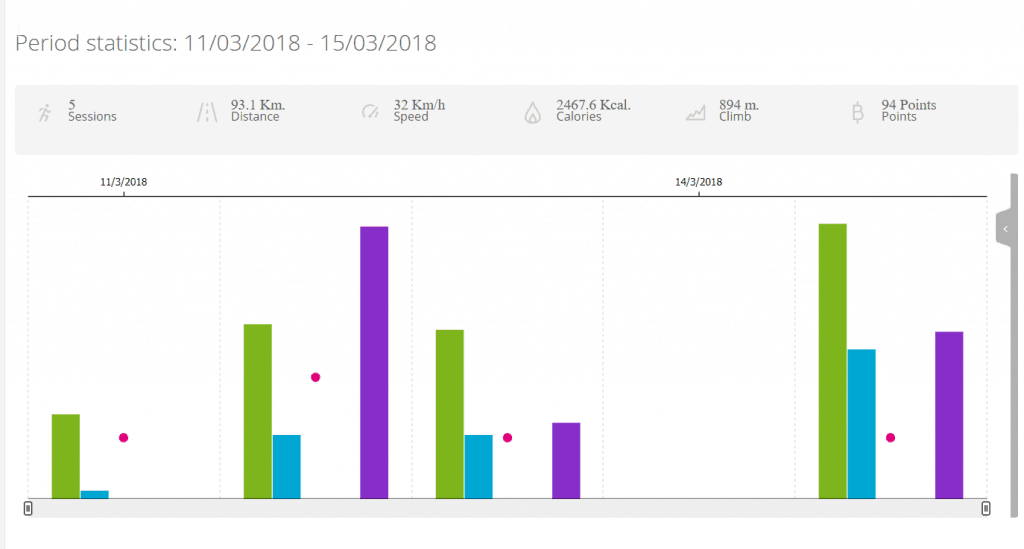Click the Period statistics heading
1024x549 pixels.
click(x=225, y=43)
